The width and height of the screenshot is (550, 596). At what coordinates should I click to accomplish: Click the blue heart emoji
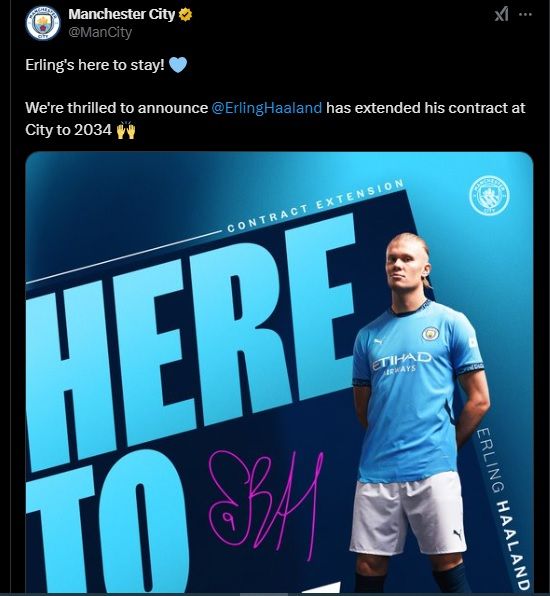tap(178, 65)
